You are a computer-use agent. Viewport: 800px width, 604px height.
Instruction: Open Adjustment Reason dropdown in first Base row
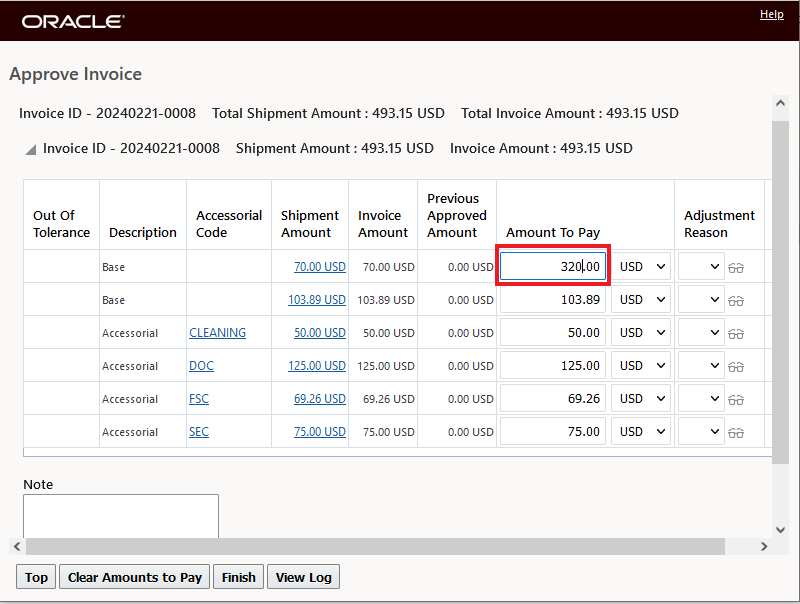(x=701, y=266)
